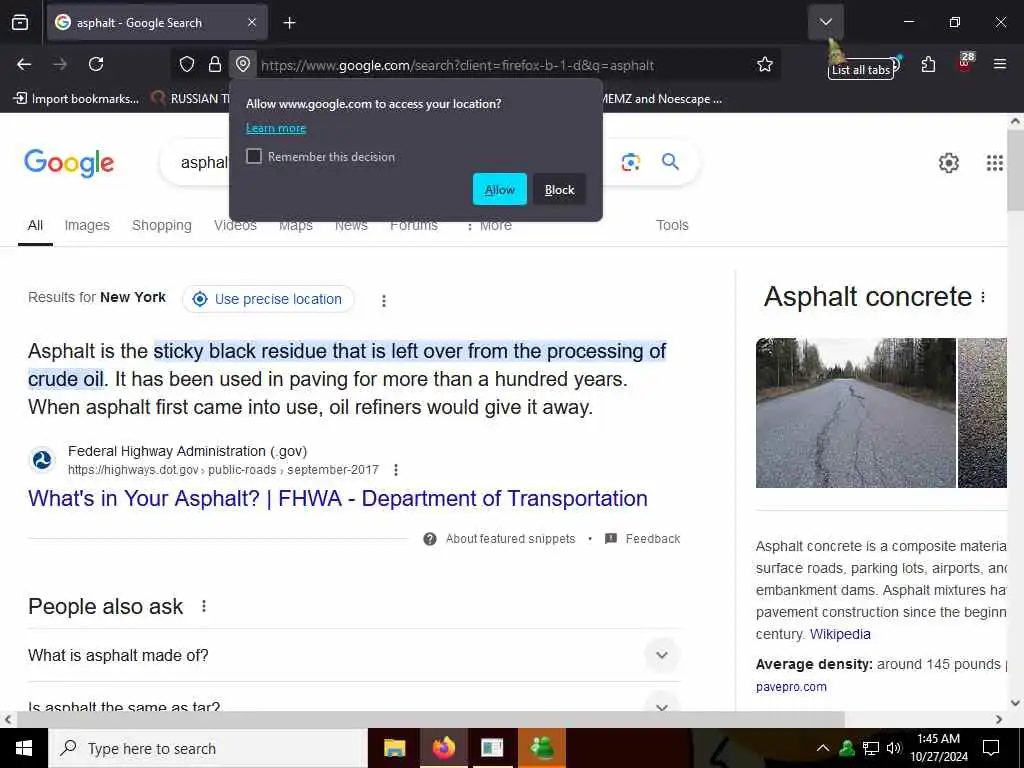Viewport: 1024px width, 768px height.
Task: Open the notifications action center
Action: (x=991, y=748)
